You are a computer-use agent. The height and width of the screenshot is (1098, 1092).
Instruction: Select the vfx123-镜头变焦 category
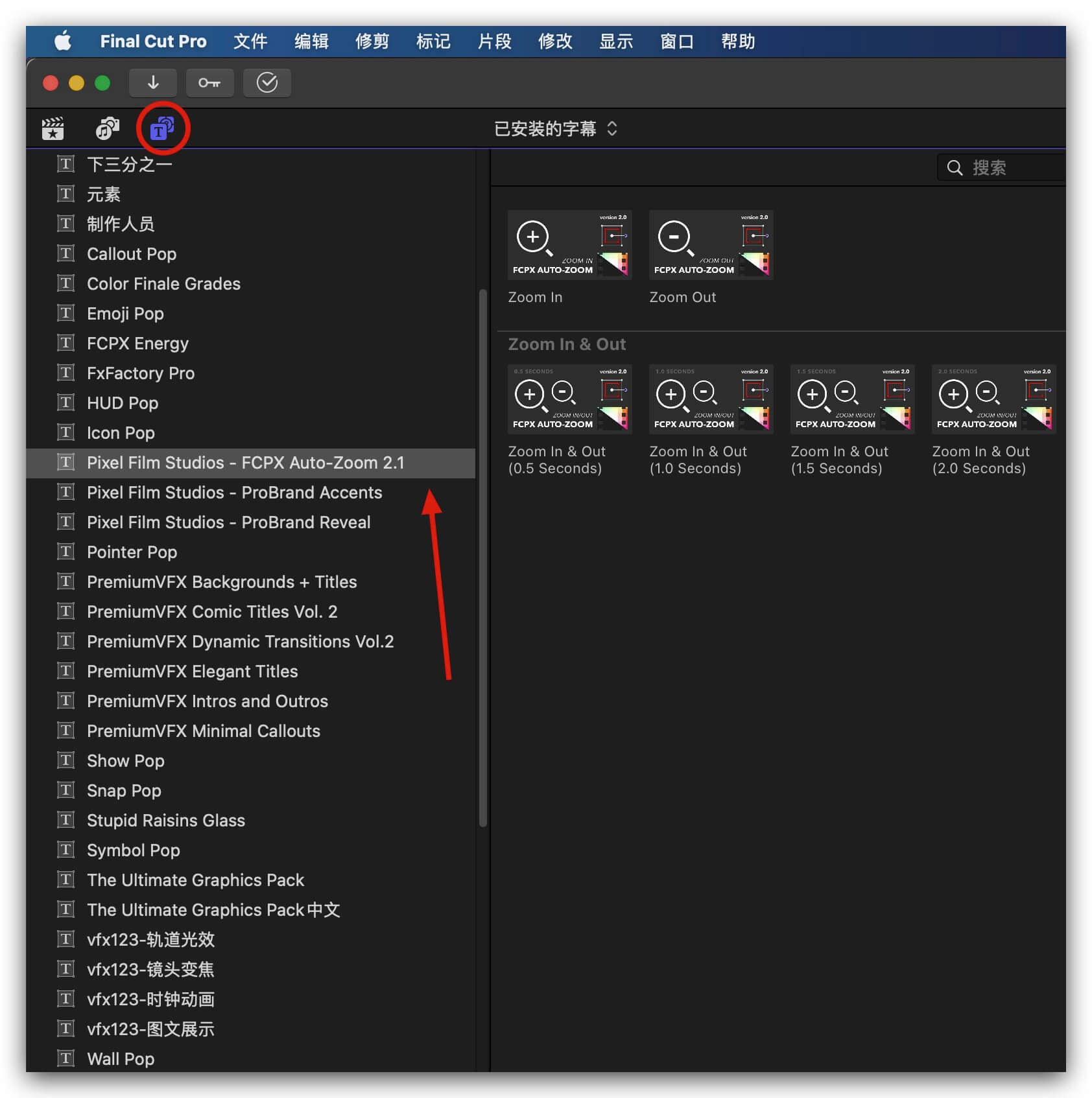tap(250, 970)
